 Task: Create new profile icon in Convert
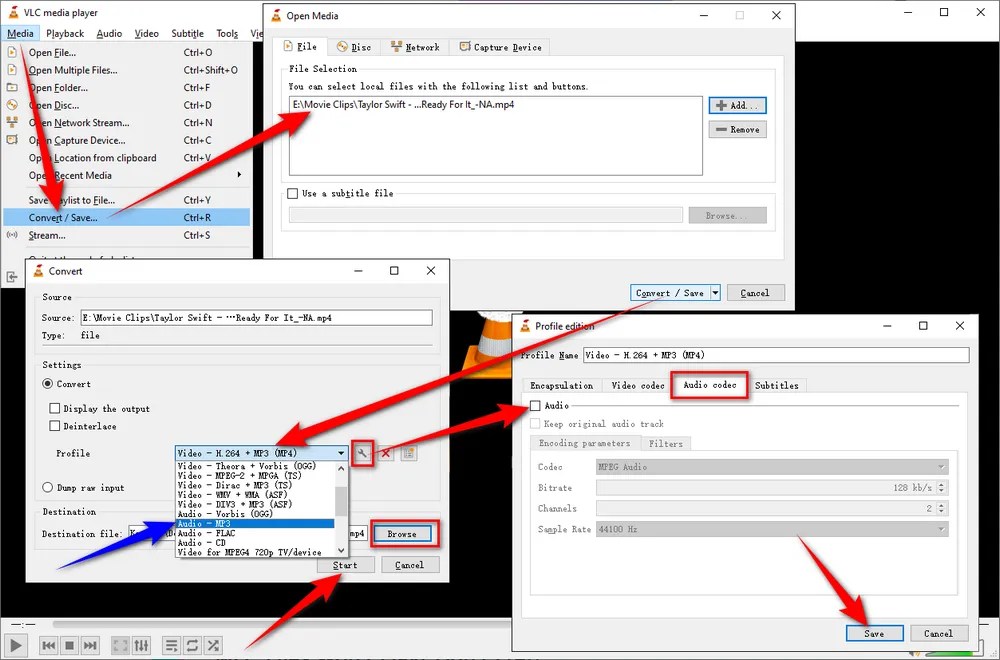(x=409, y=453)
